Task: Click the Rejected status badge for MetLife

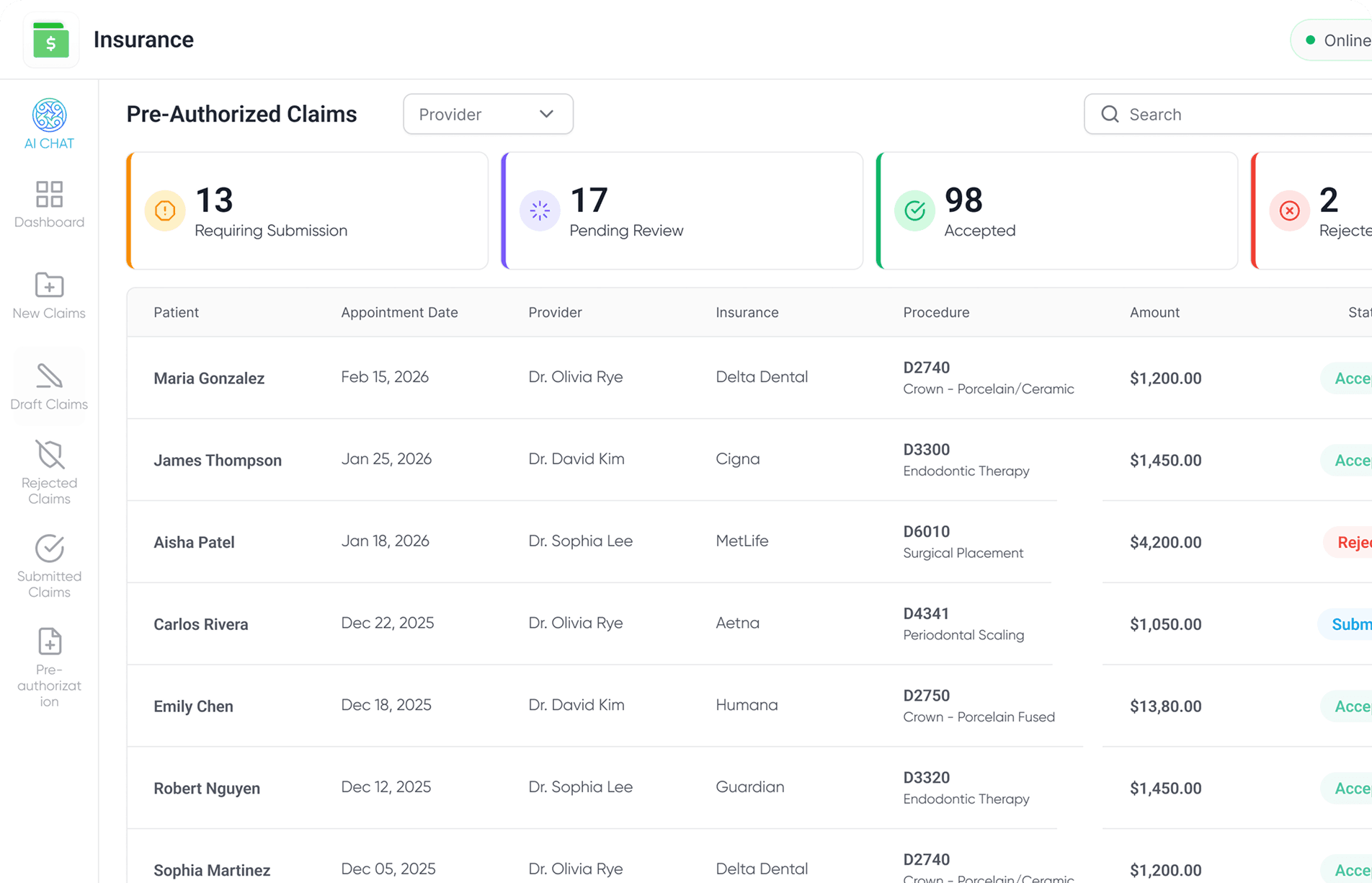Action: tap(1353, 542)
